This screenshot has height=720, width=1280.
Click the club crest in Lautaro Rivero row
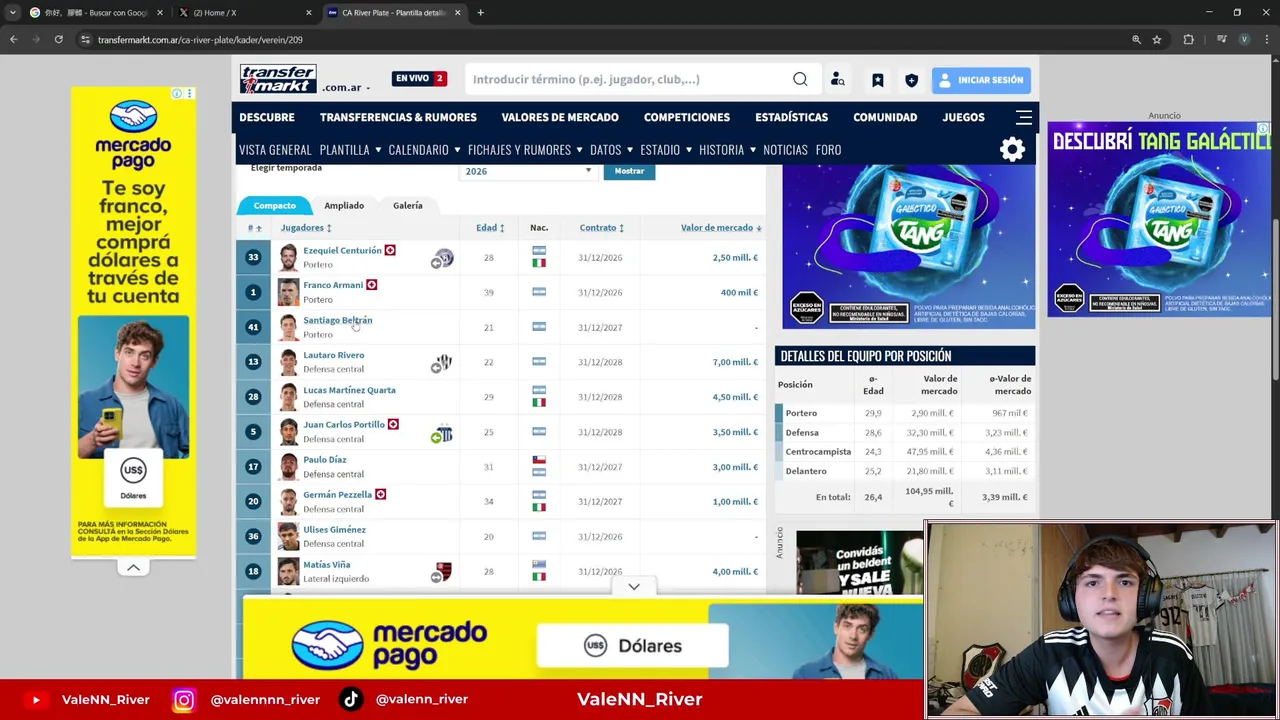[443, 362]
